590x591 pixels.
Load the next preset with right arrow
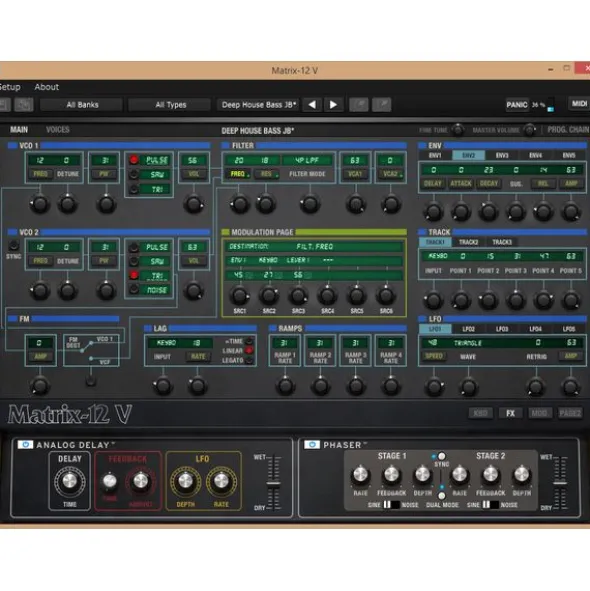click(x=333, y=104)
